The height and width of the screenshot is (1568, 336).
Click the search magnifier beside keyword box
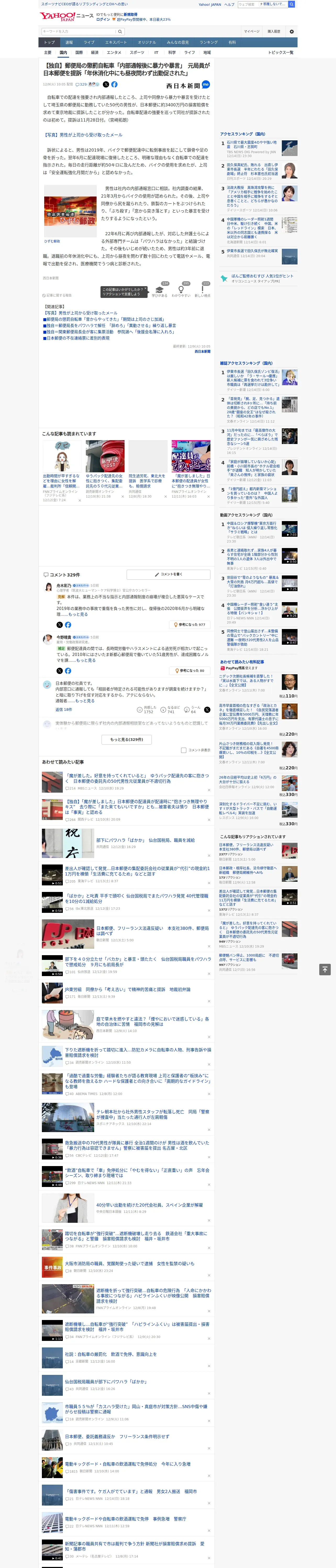tap(120, 31)
